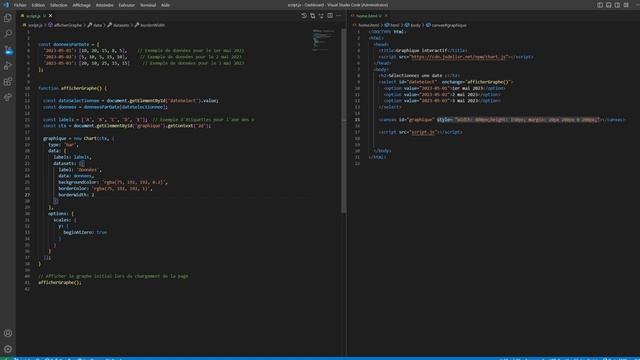Expand the html breadcrumb in home.html
The height and width of the screenshot is (360, 640).
point(394,25)
